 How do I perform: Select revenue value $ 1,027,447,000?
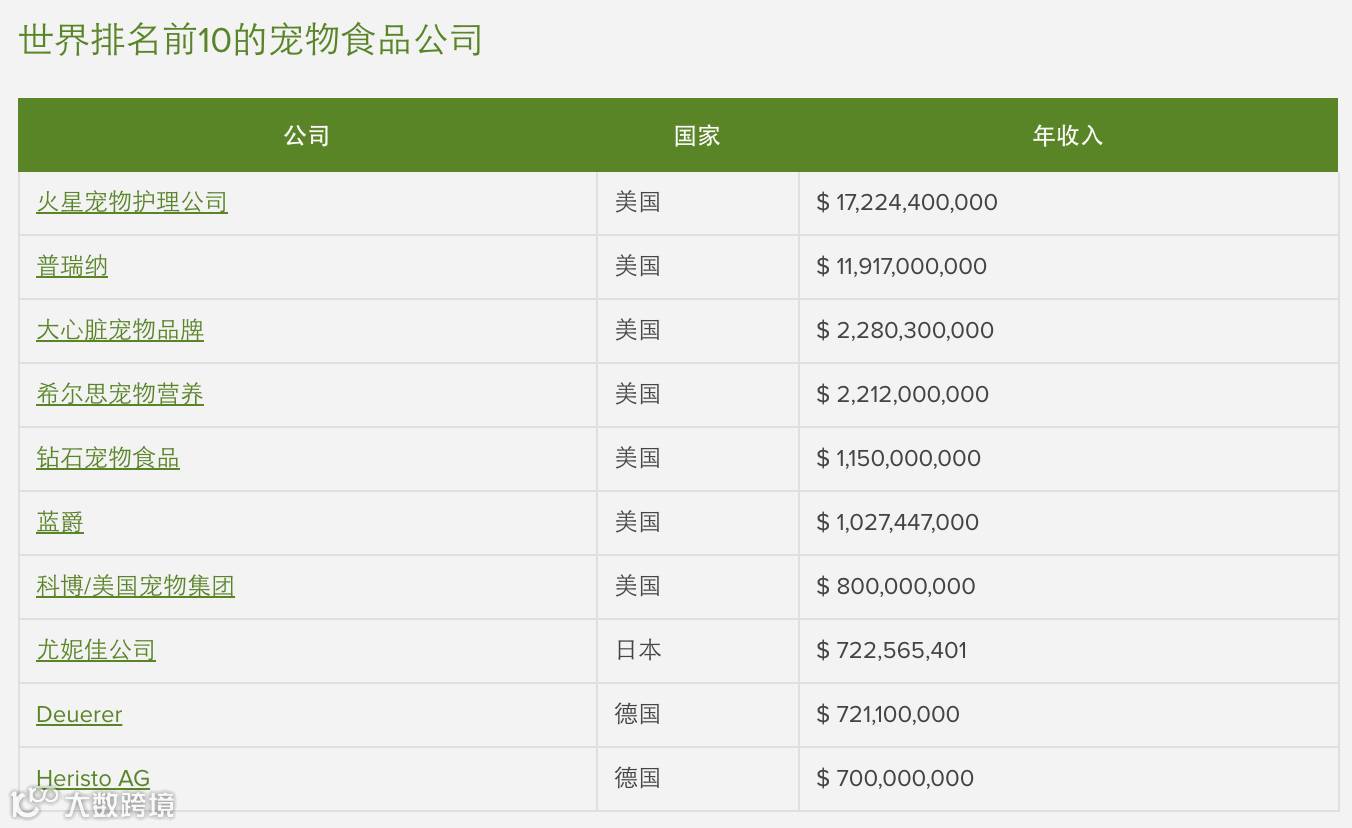pyautogui.click(x=898, y=522)
